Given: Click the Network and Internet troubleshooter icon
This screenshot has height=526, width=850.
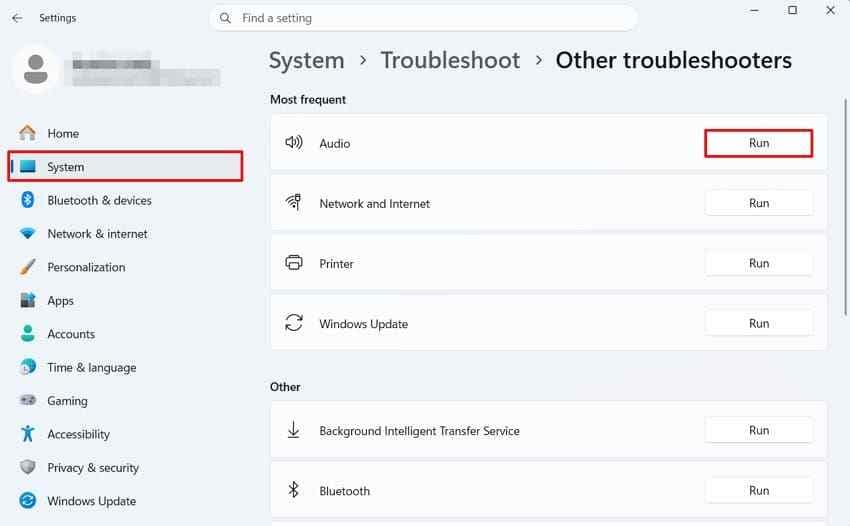Looking at the screenshot, I should click(x=294, y=202).
